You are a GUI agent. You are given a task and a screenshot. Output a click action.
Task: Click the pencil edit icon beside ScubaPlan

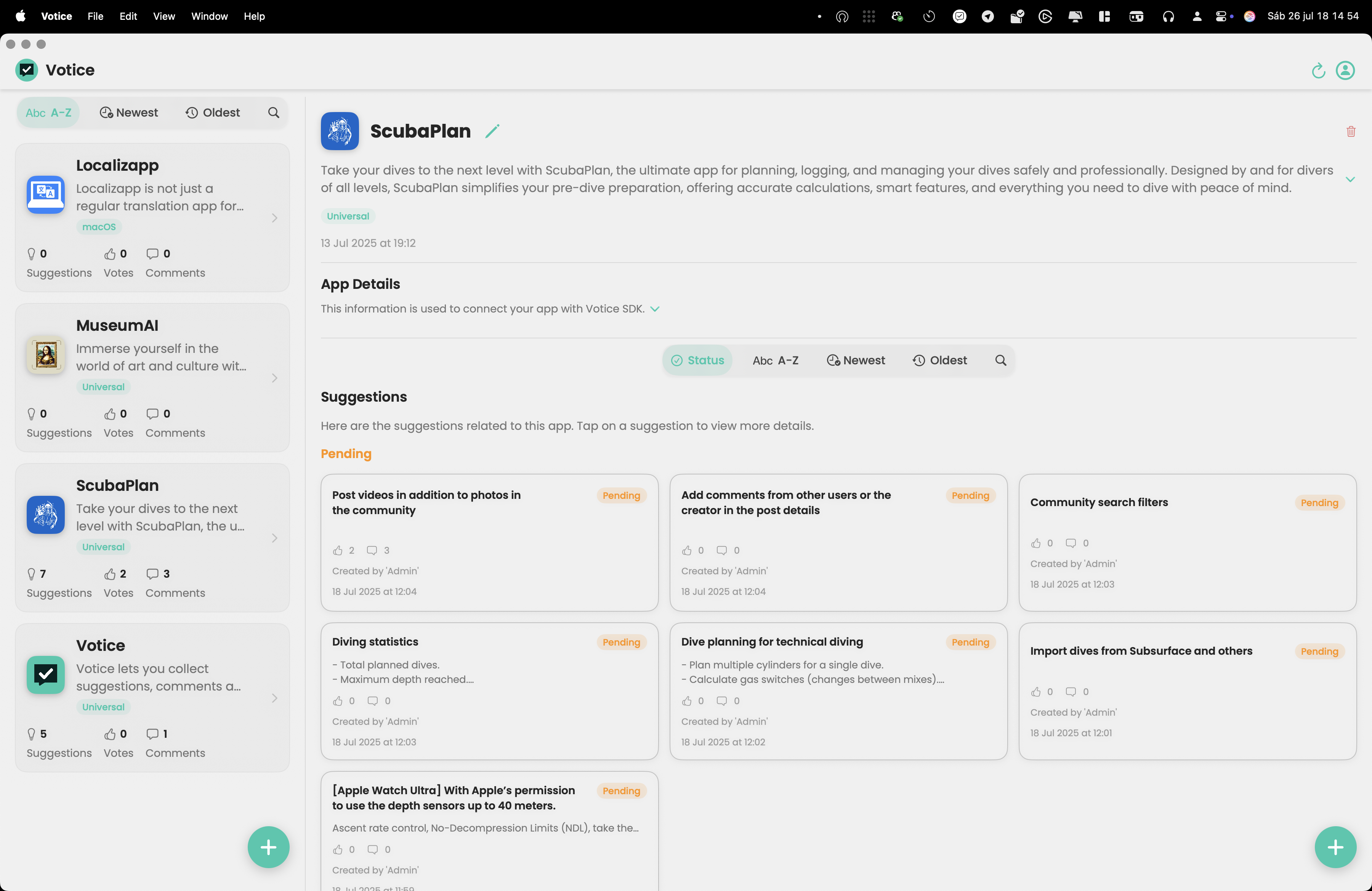492,131
